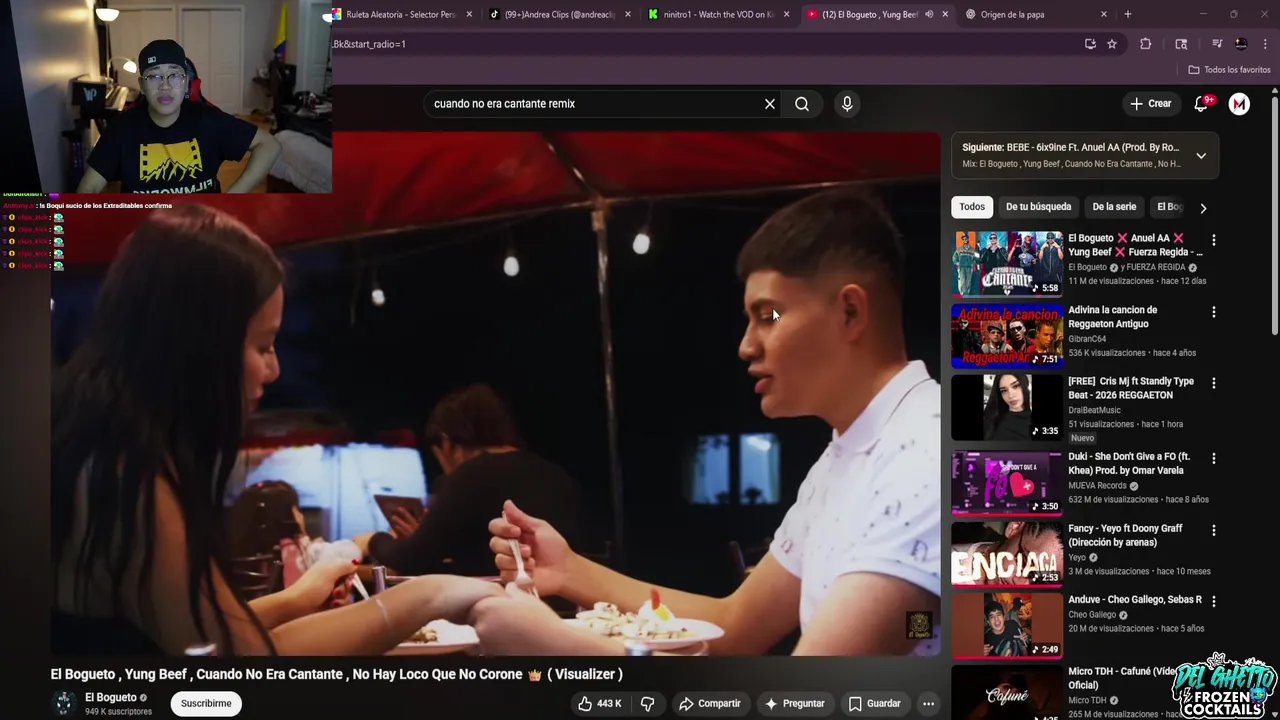Open Adivina la cancion Reggaeton Antiguo thumbnail
The image size is (1280, 720).
pos(1007,336)
